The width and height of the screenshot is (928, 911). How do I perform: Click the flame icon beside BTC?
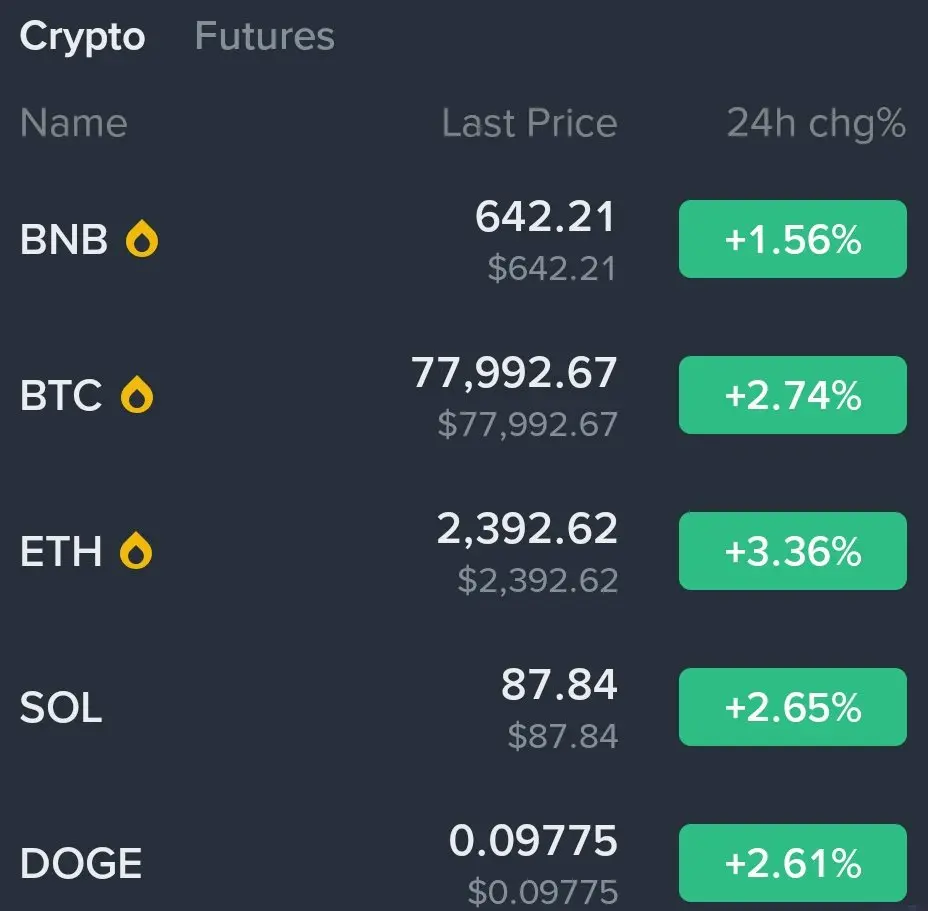coord(137,394)
